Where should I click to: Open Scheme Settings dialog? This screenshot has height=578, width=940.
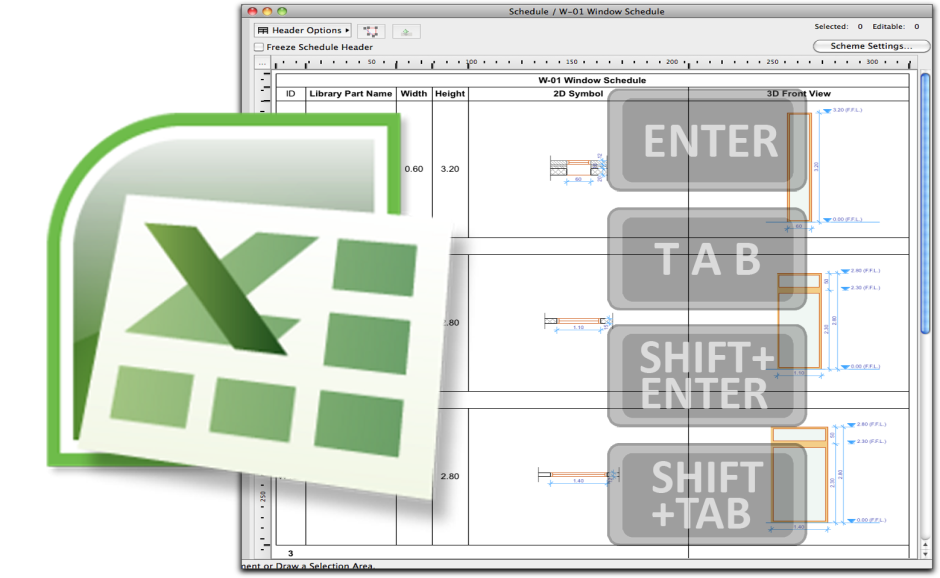coord(871,46)
